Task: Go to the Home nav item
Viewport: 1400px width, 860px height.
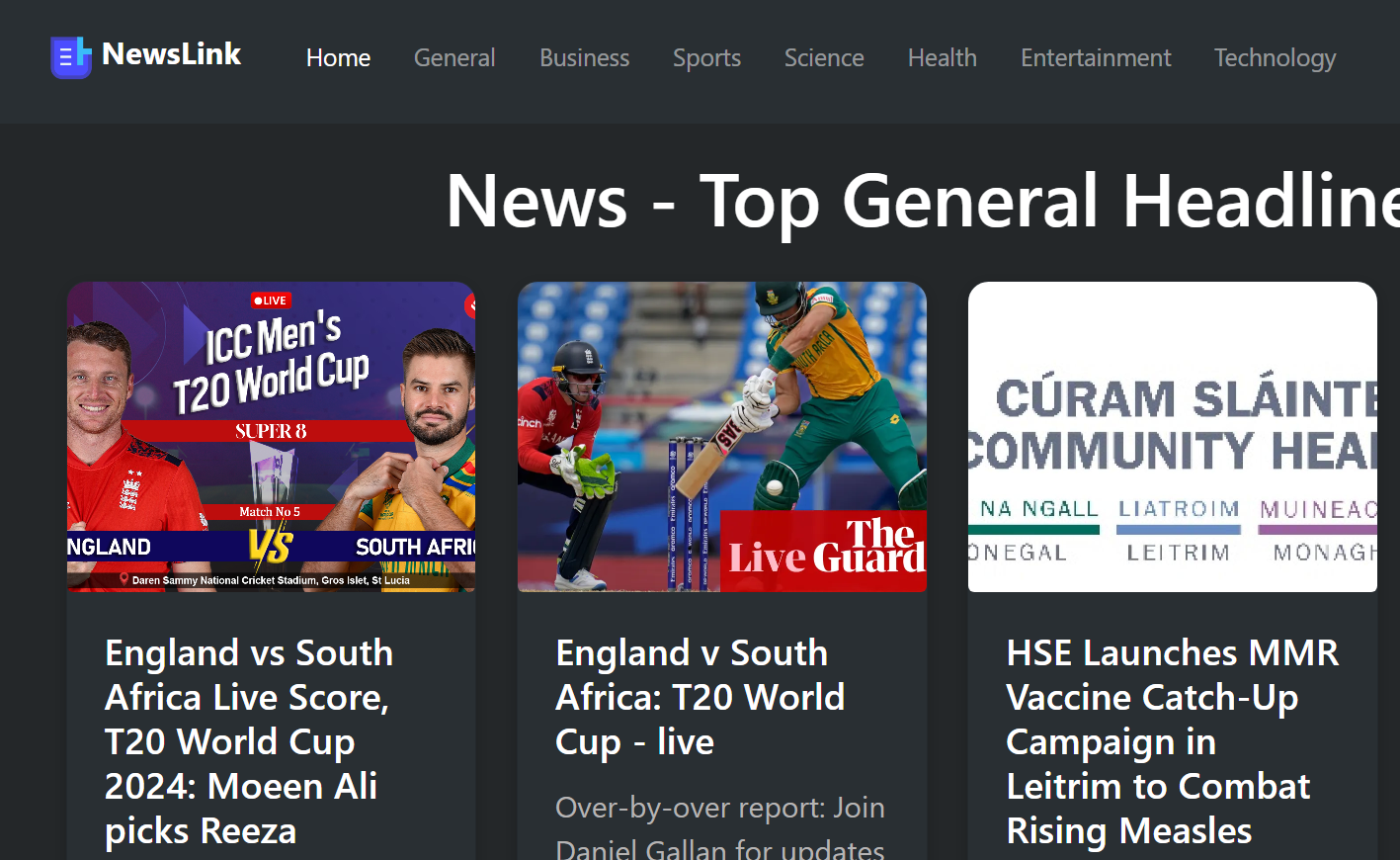Action: coord(338,58)
